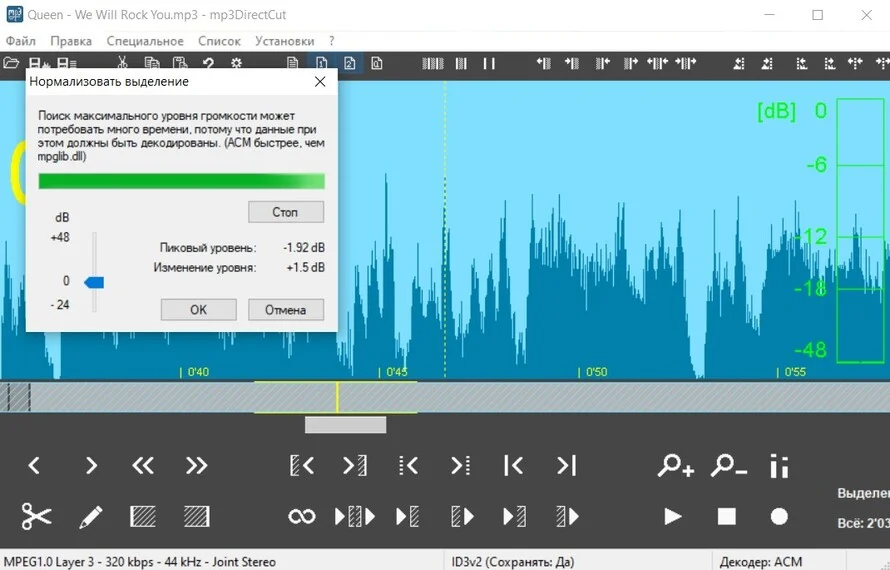890x570 pixels.
Task: Zoom out with the magnifier minus icon
Action: pos(728,466)
